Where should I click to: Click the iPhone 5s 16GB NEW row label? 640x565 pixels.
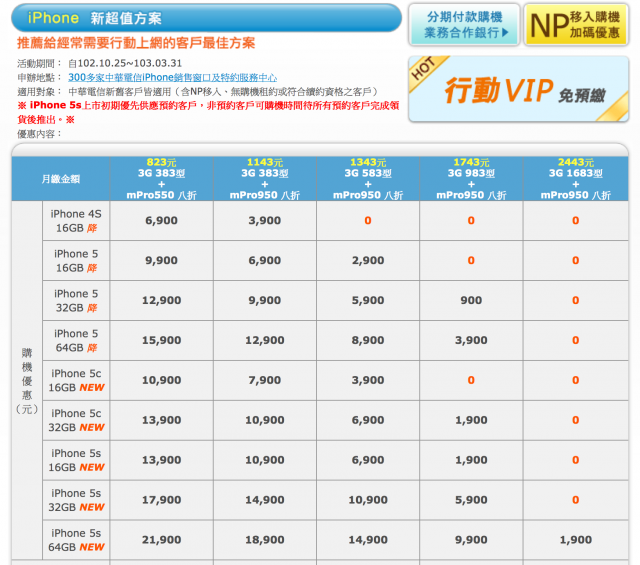76,460
